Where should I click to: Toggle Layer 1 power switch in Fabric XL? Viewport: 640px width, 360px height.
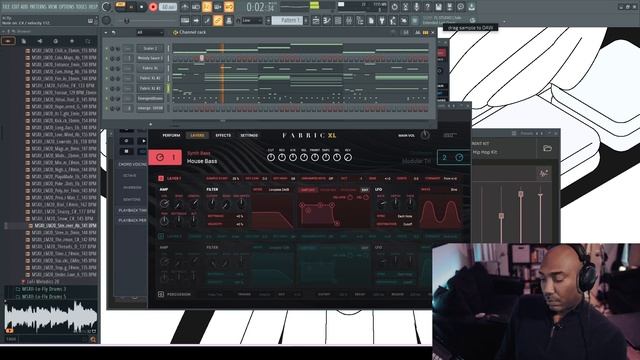pos(161,178)
